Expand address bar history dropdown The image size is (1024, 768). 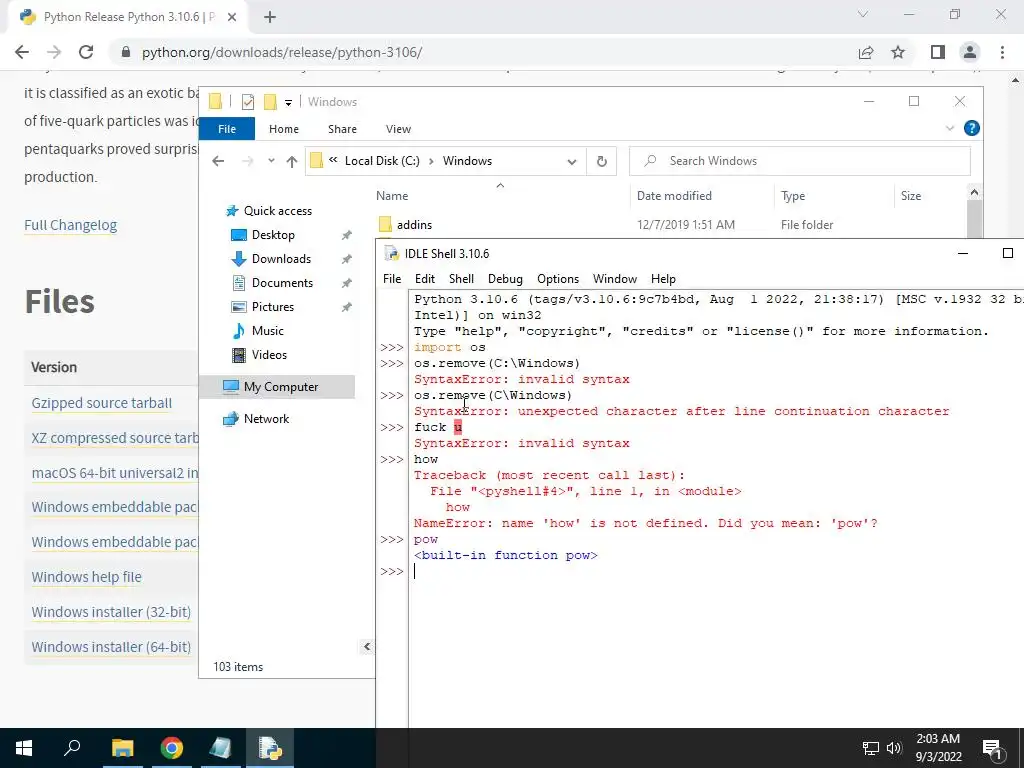[x=572, y=161]
